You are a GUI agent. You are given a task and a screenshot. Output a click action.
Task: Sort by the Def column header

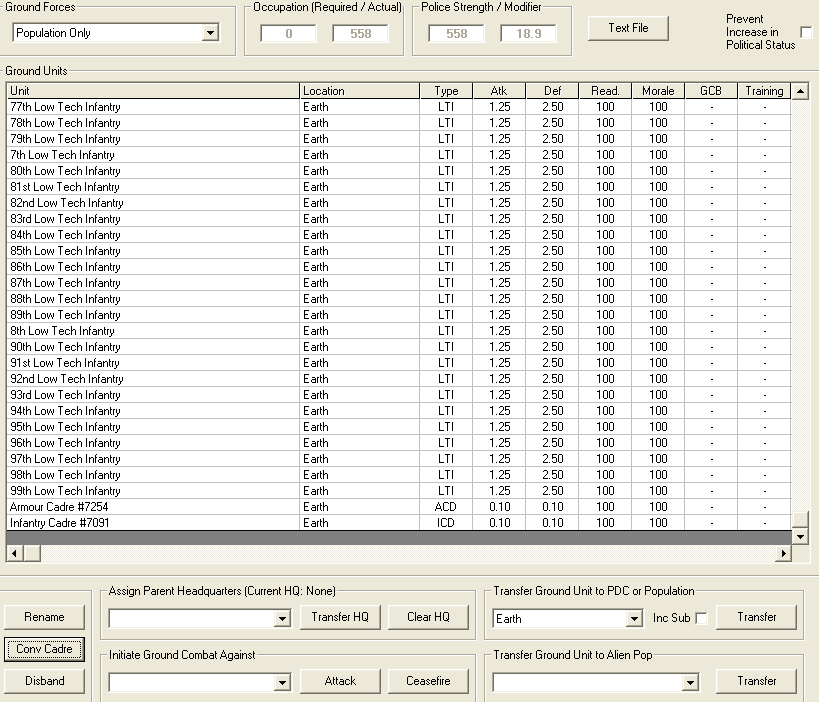coord(553,91)
